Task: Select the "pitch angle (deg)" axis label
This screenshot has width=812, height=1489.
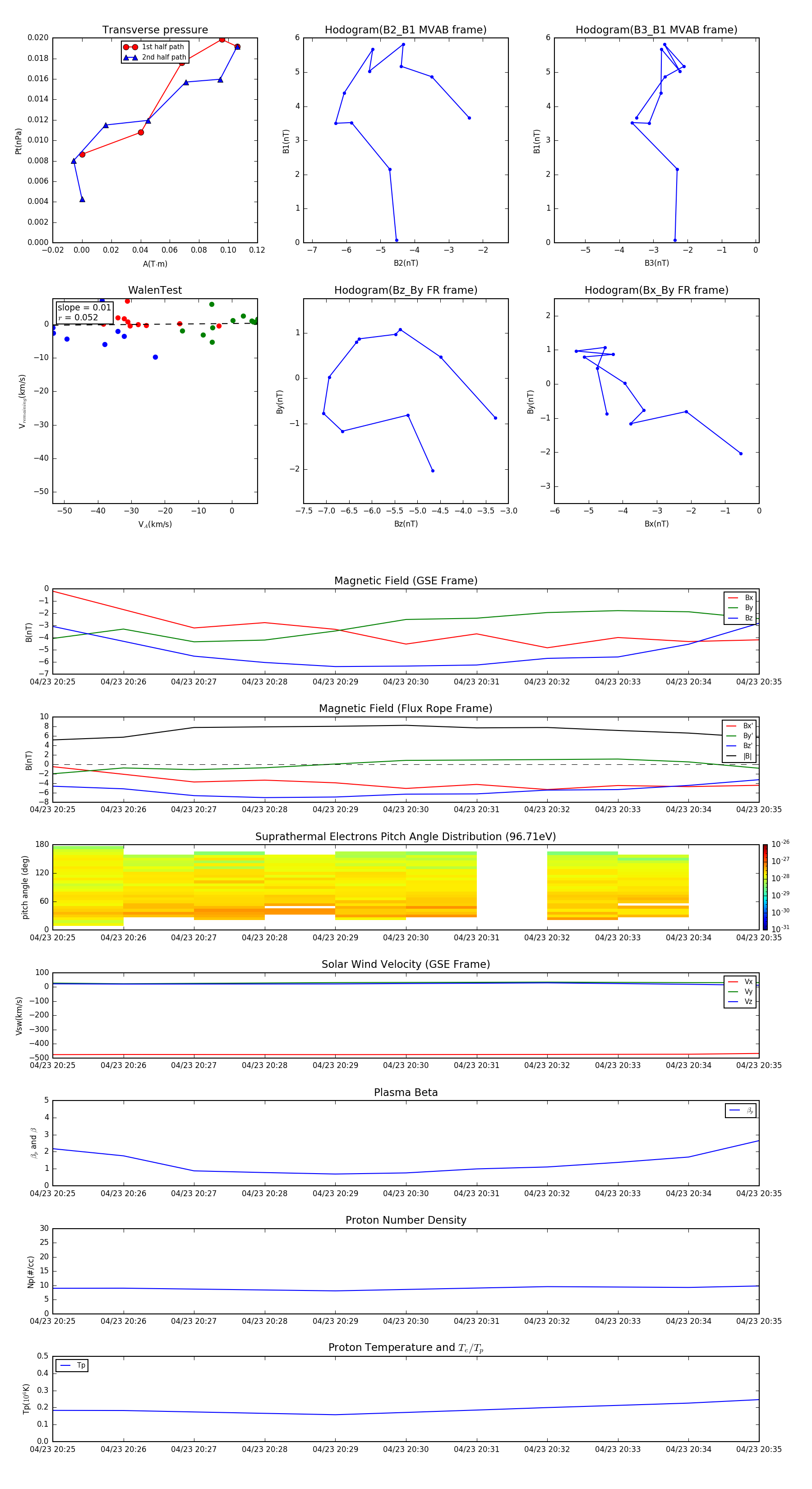Action: (x=25, y=887)
